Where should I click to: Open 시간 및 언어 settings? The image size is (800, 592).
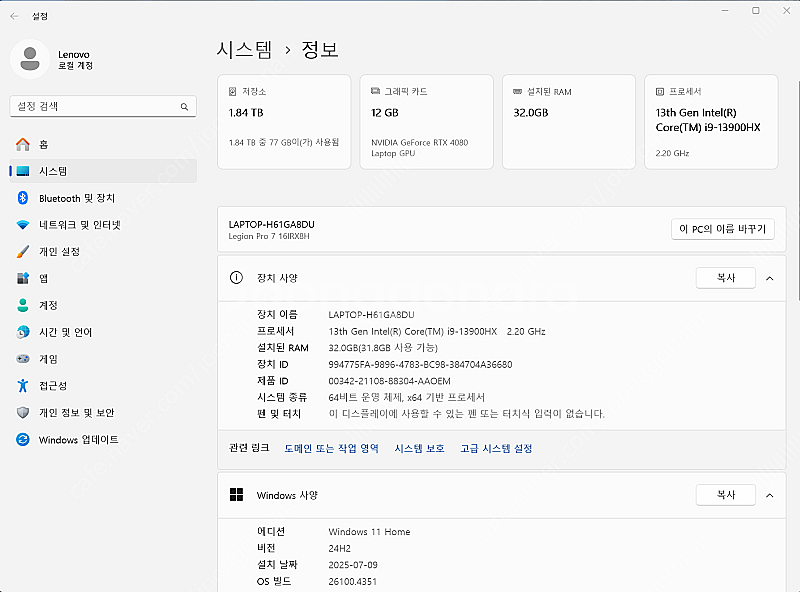click(x=103, y=332)
